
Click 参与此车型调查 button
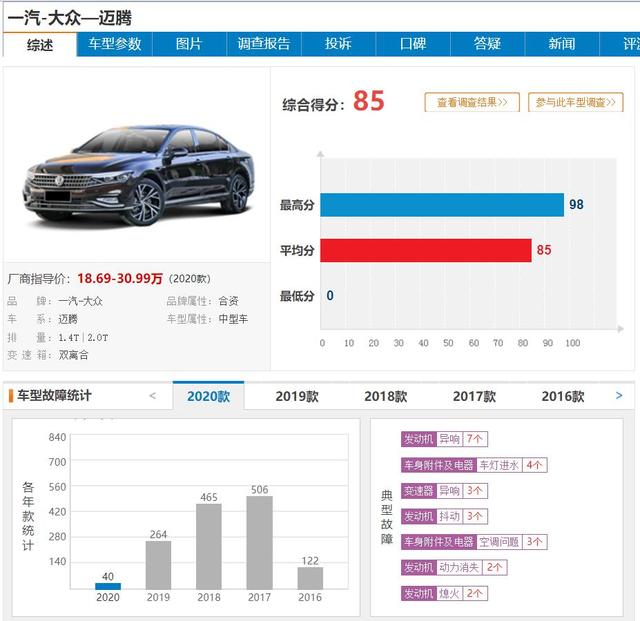[x=576, y=102]
